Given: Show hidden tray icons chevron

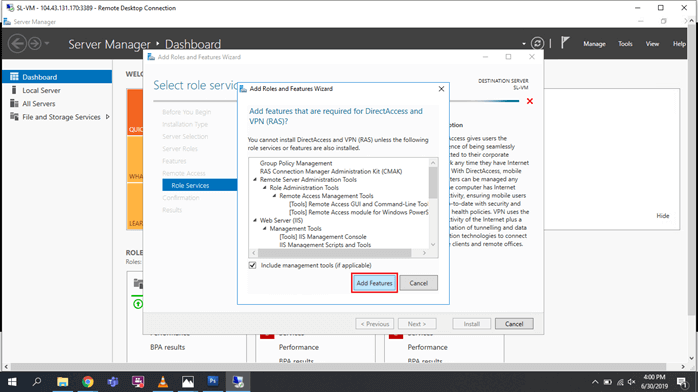Looking at the screenshot, I should click(x=595, y=382).
